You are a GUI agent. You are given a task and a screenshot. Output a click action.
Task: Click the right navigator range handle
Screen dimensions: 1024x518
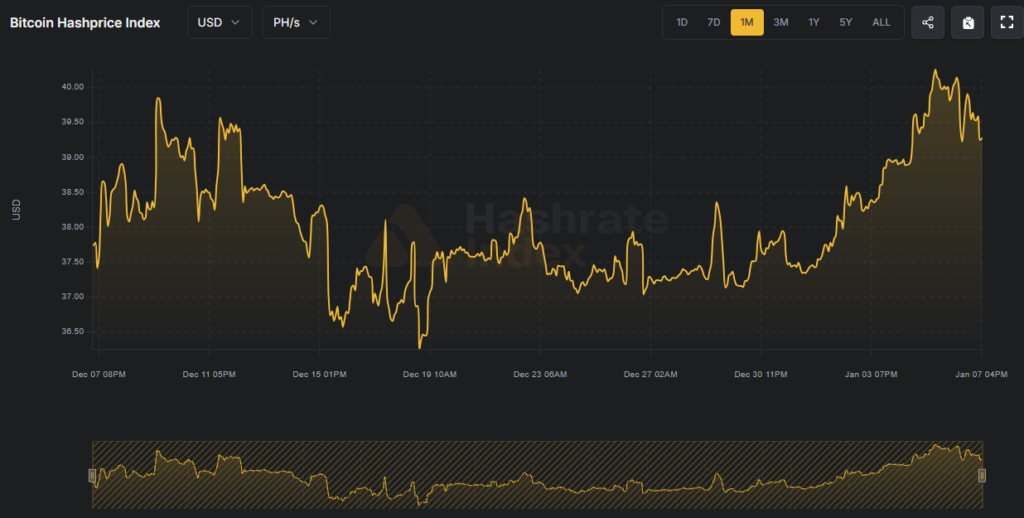pos(982,475)
